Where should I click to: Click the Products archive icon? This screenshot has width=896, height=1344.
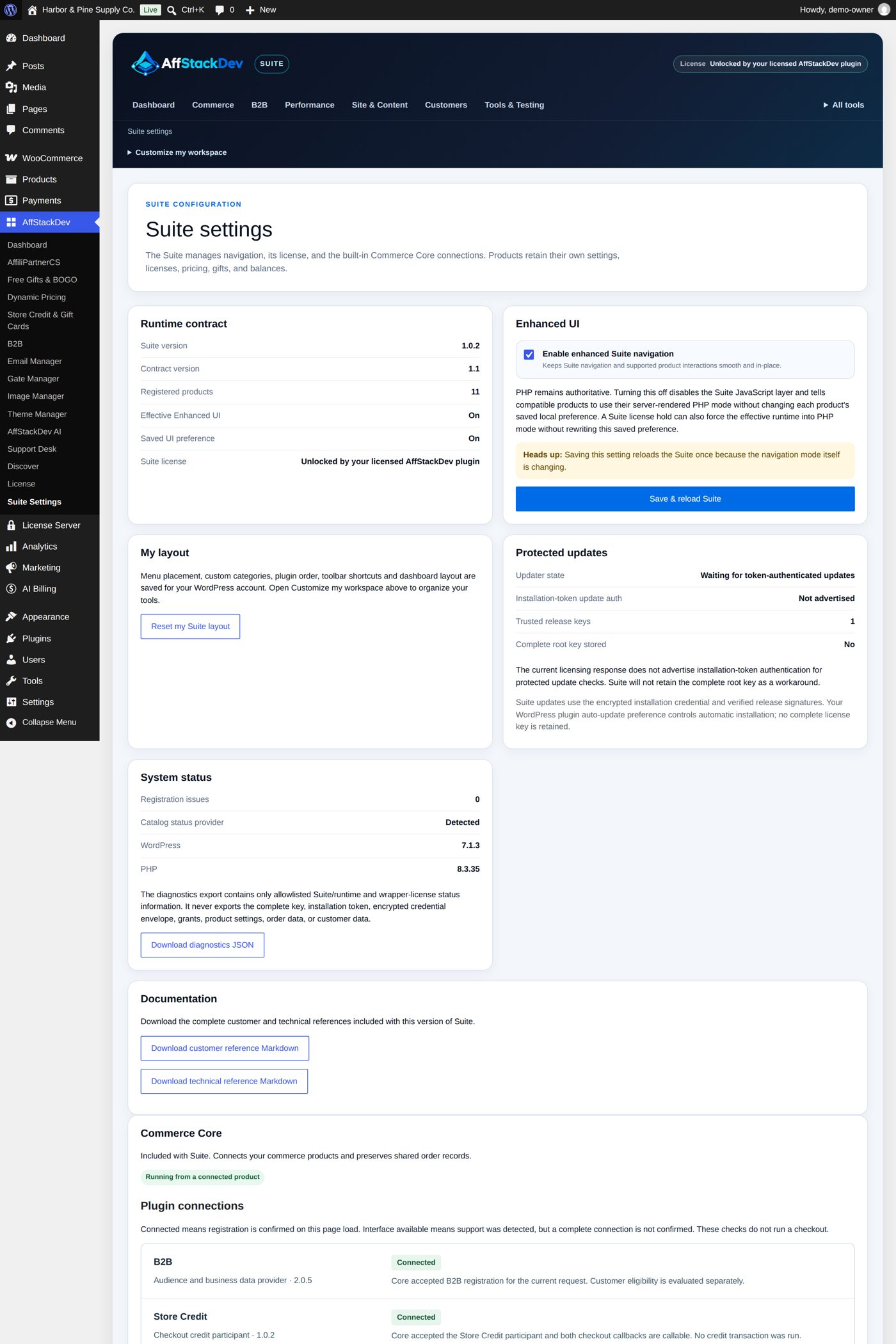11,179
